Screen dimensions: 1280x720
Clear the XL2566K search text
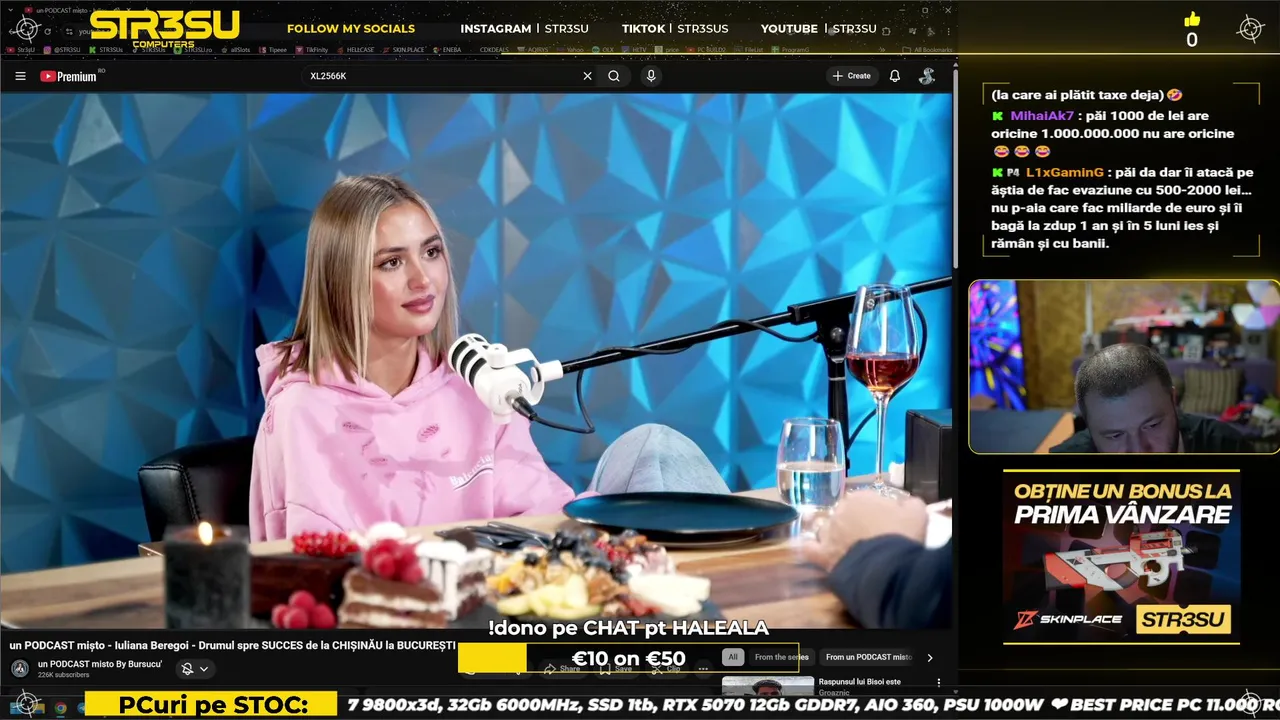pyautogui.click(x=587, y=76)
